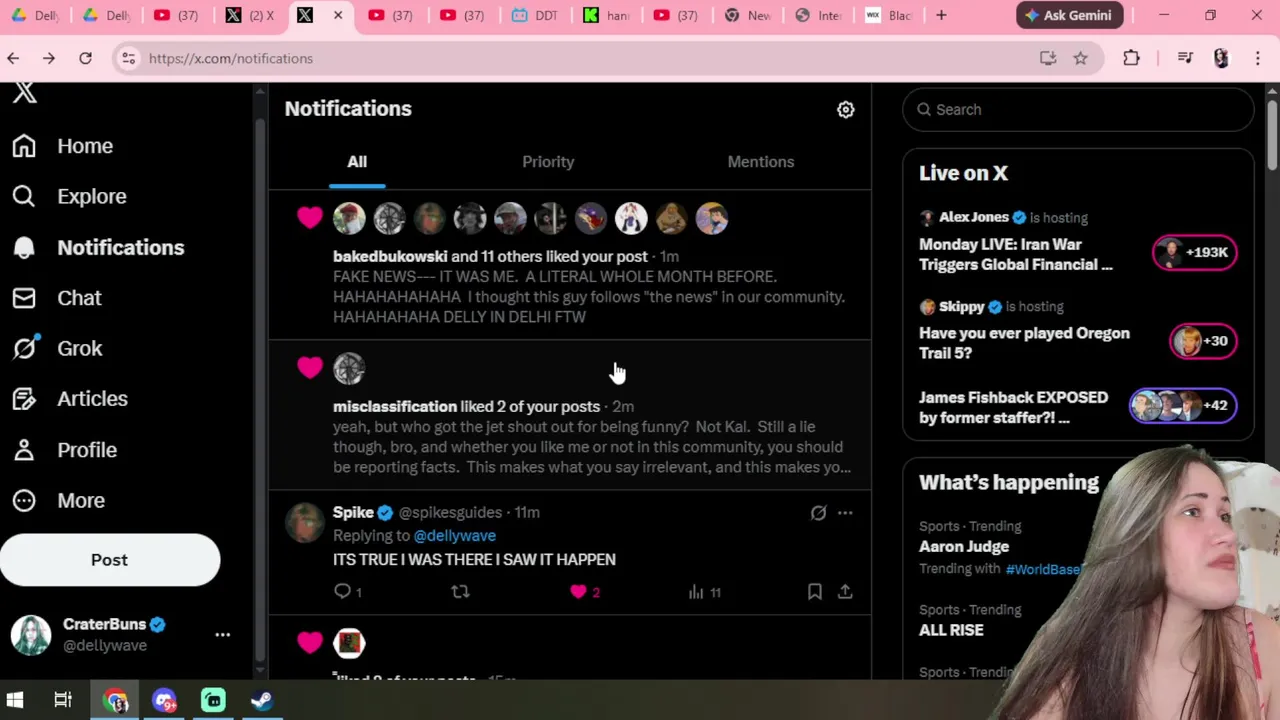Open notification settings gear

846,109
